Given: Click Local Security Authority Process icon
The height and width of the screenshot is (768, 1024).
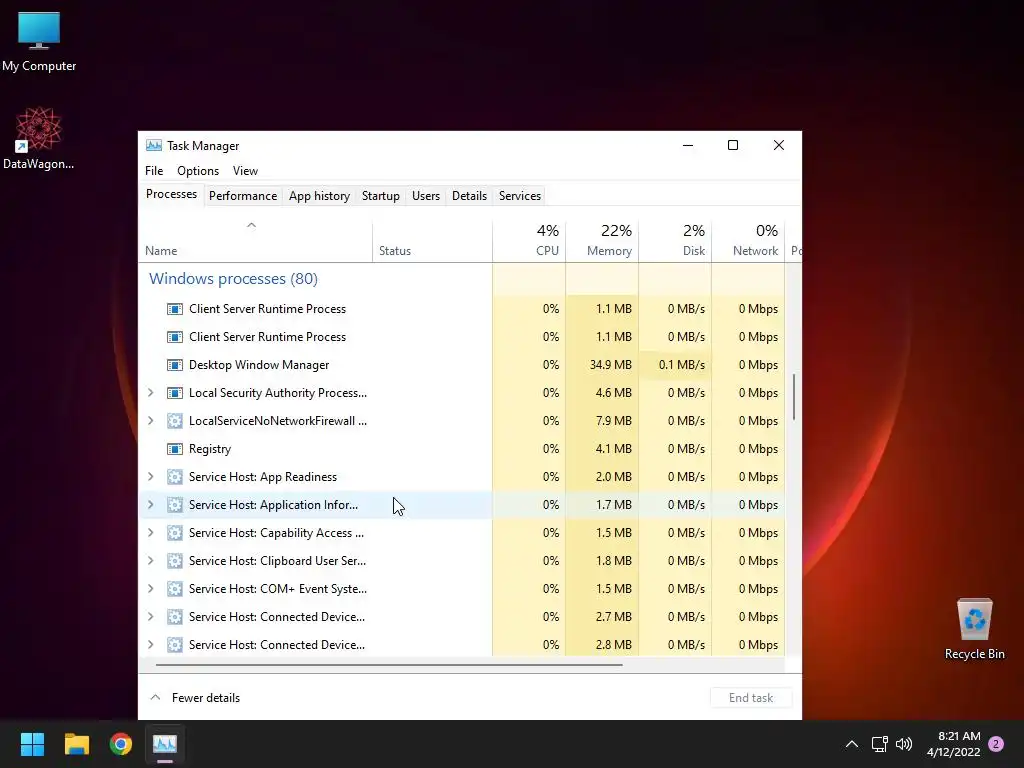Looking at the screenshot, I should click(x=174, y=393).
